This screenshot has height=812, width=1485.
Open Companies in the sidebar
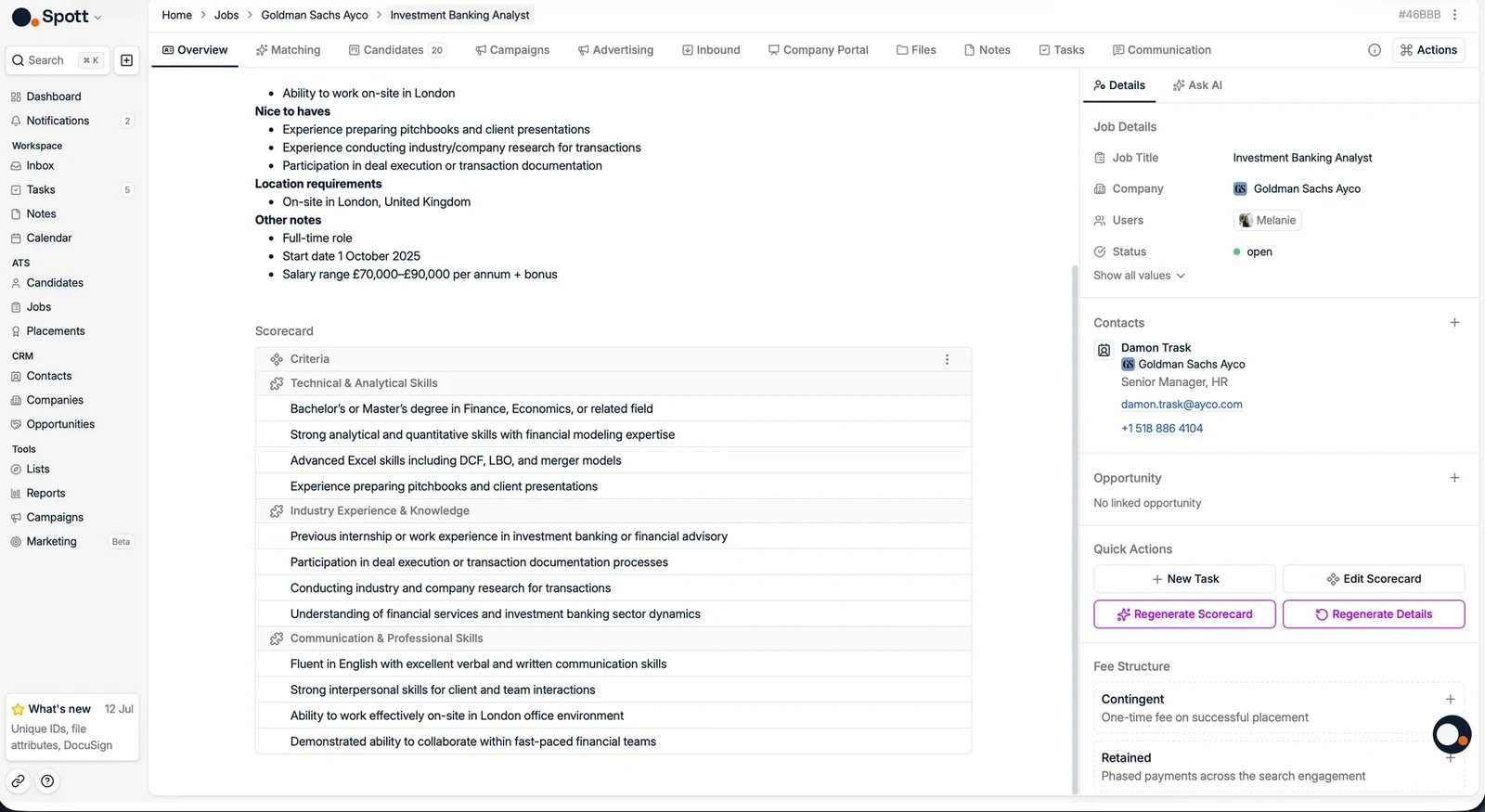(55, 400)
